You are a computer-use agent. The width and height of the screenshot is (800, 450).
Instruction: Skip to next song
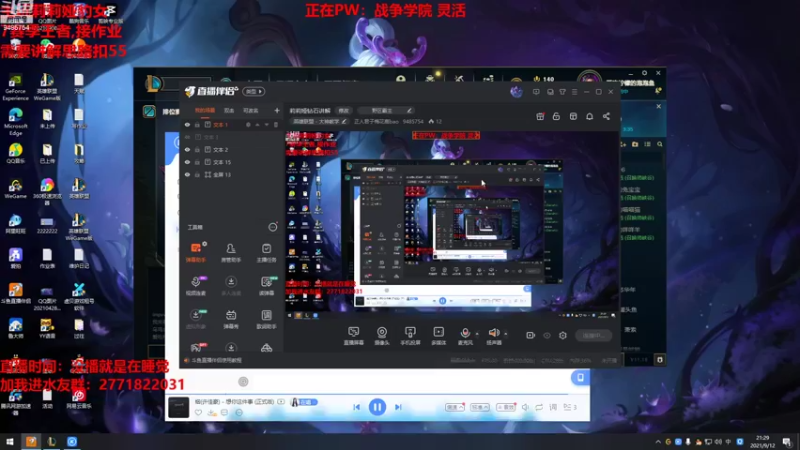point(398,407)
